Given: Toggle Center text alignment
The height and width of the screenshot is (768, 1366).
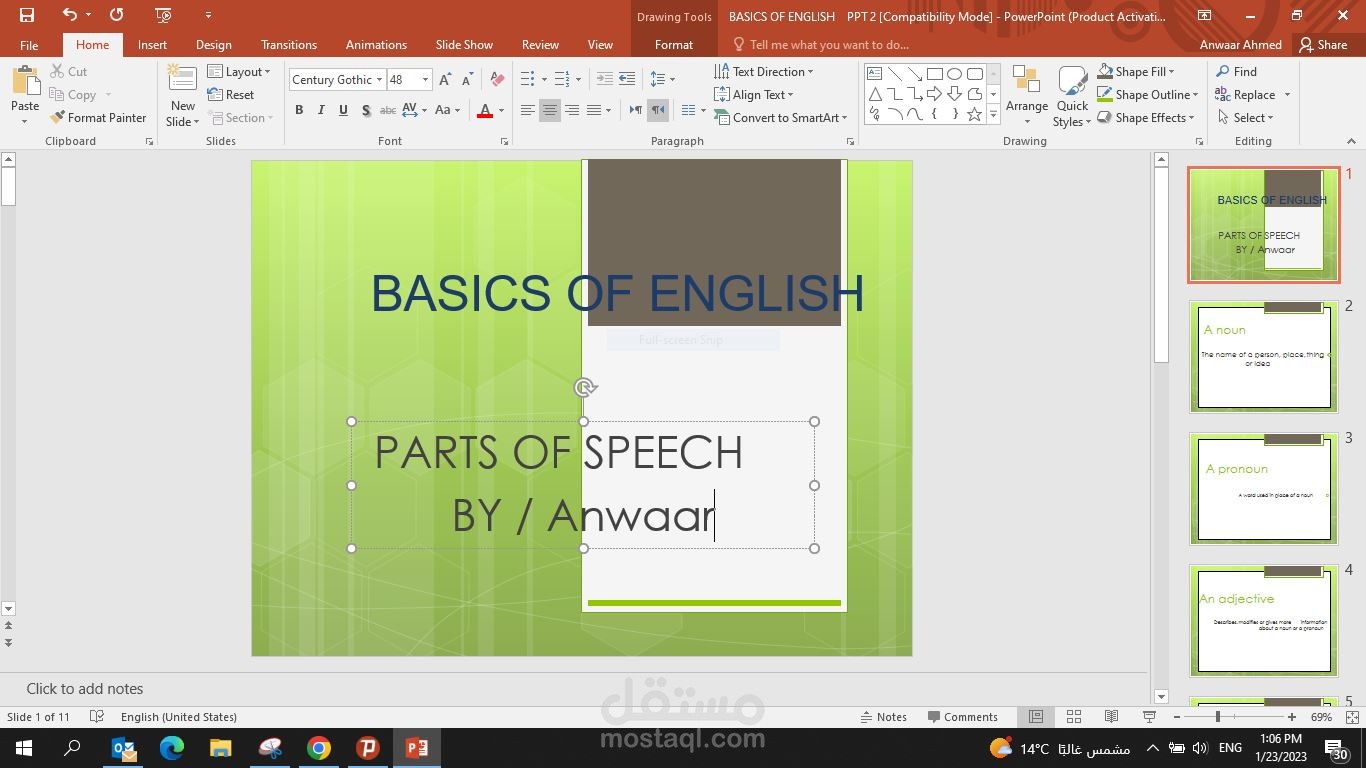Looking at the screenshot, I should coord(549,110).
